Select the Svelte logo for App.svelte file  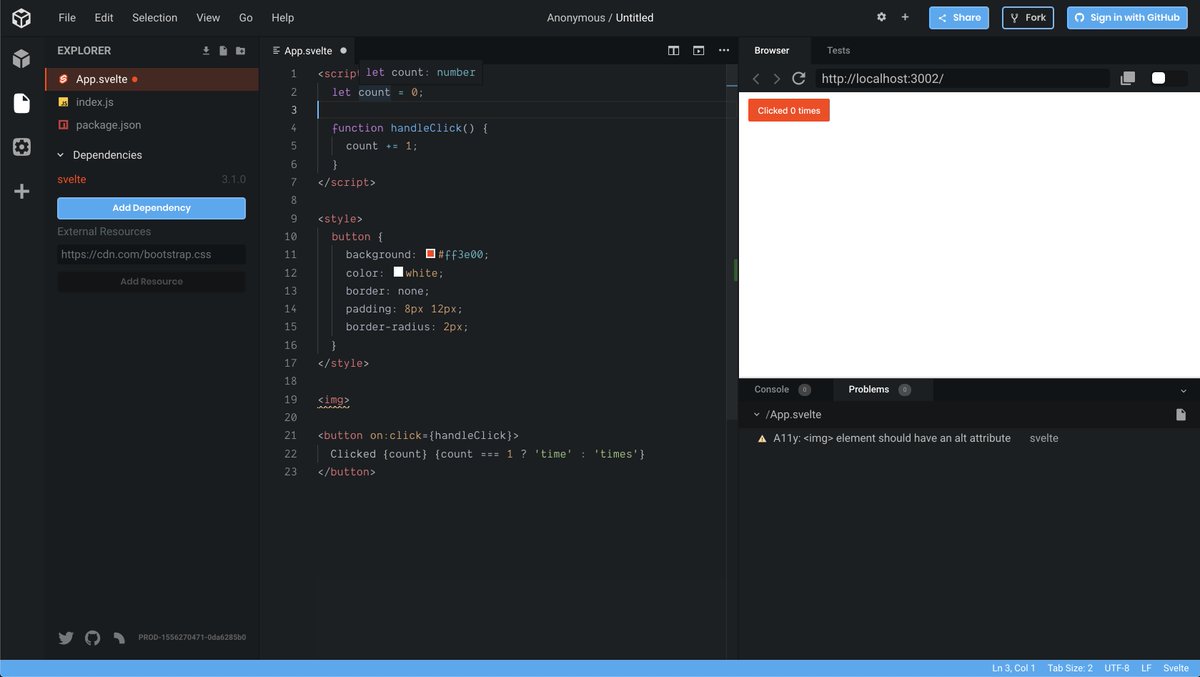66,78
